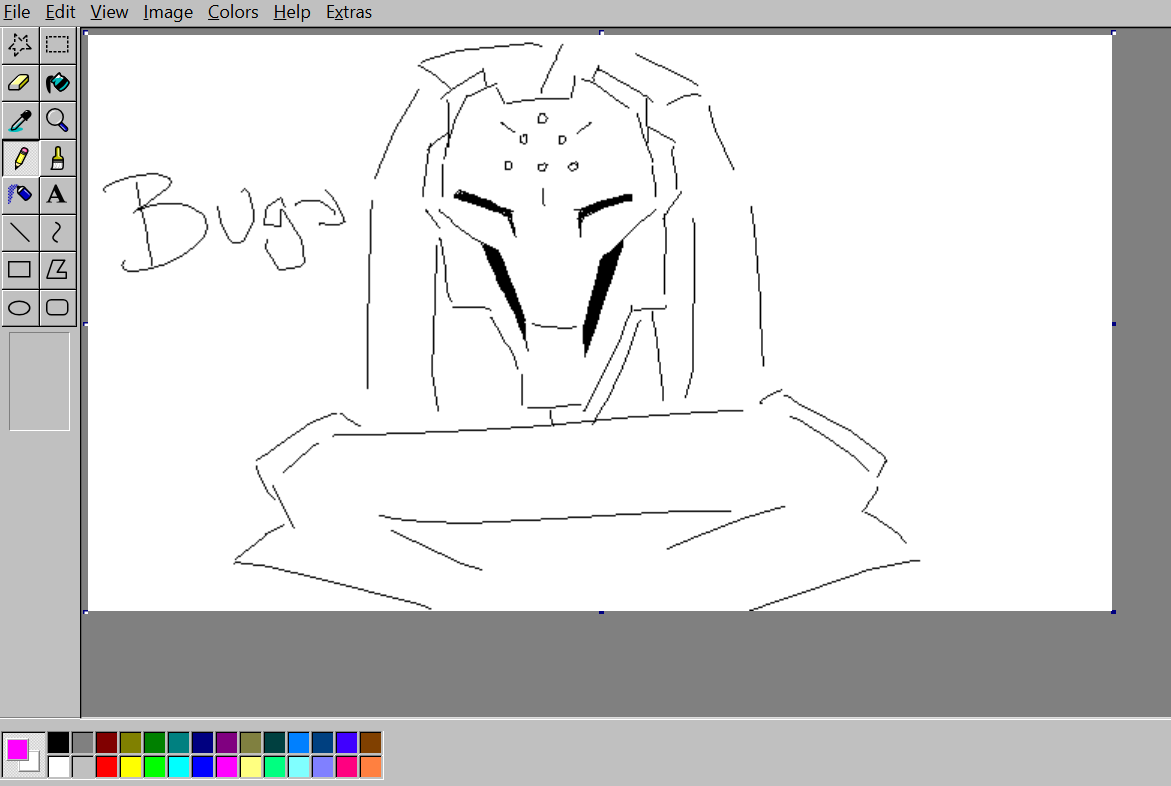Choose the Pencil tool
Viewport: 1171px width, 786px height.
coord(20,158)
